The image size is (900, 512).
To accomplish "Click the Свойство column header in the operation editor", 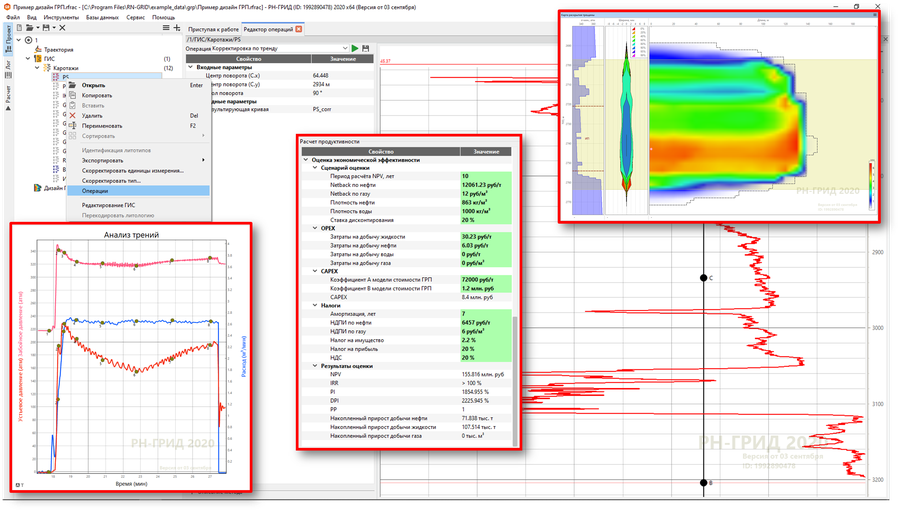I will click(x=249, y=59).
